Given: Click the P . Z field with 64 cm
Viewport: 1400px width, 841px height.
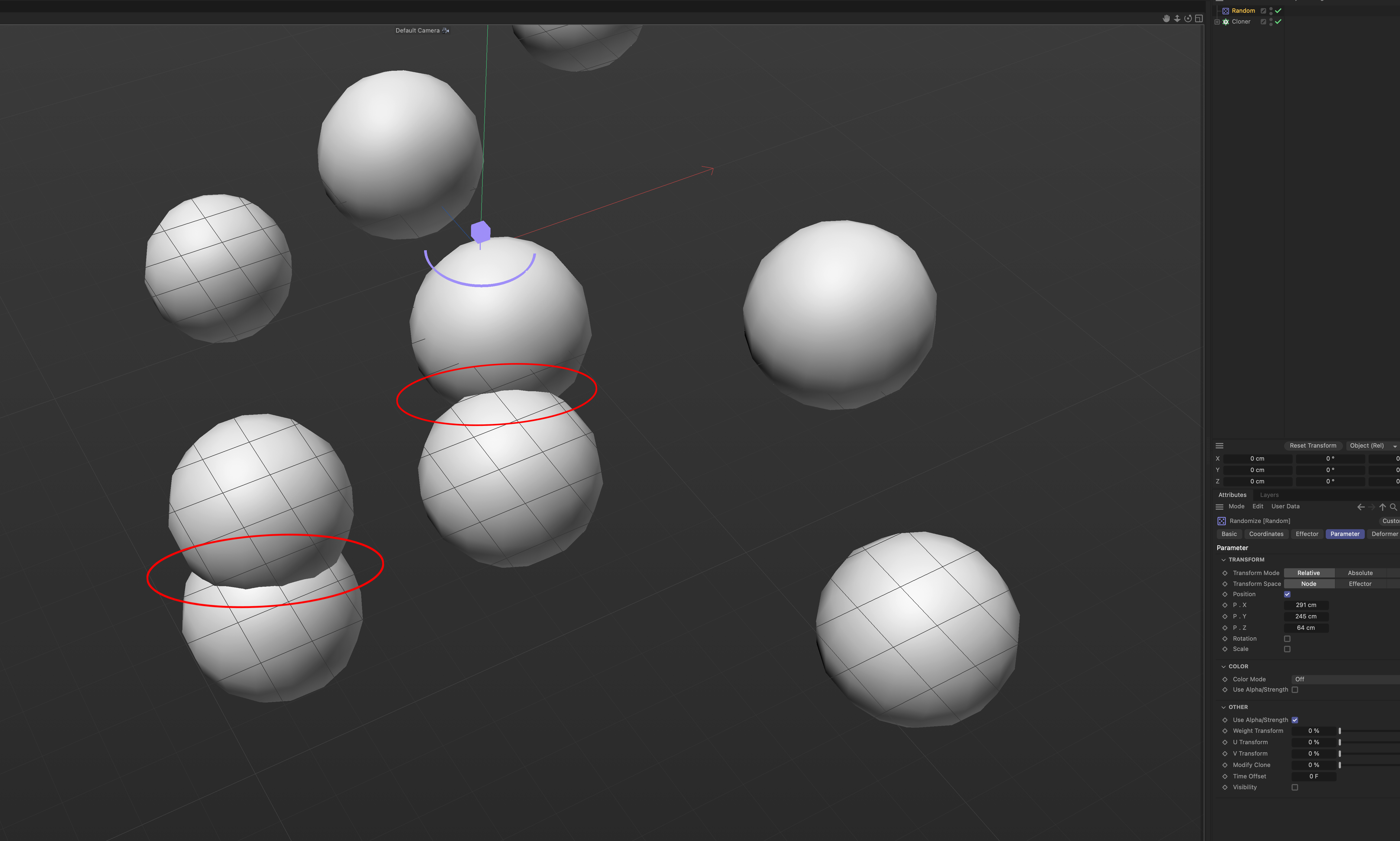Looking at the screenshot, I should [x=1306, y=628].
